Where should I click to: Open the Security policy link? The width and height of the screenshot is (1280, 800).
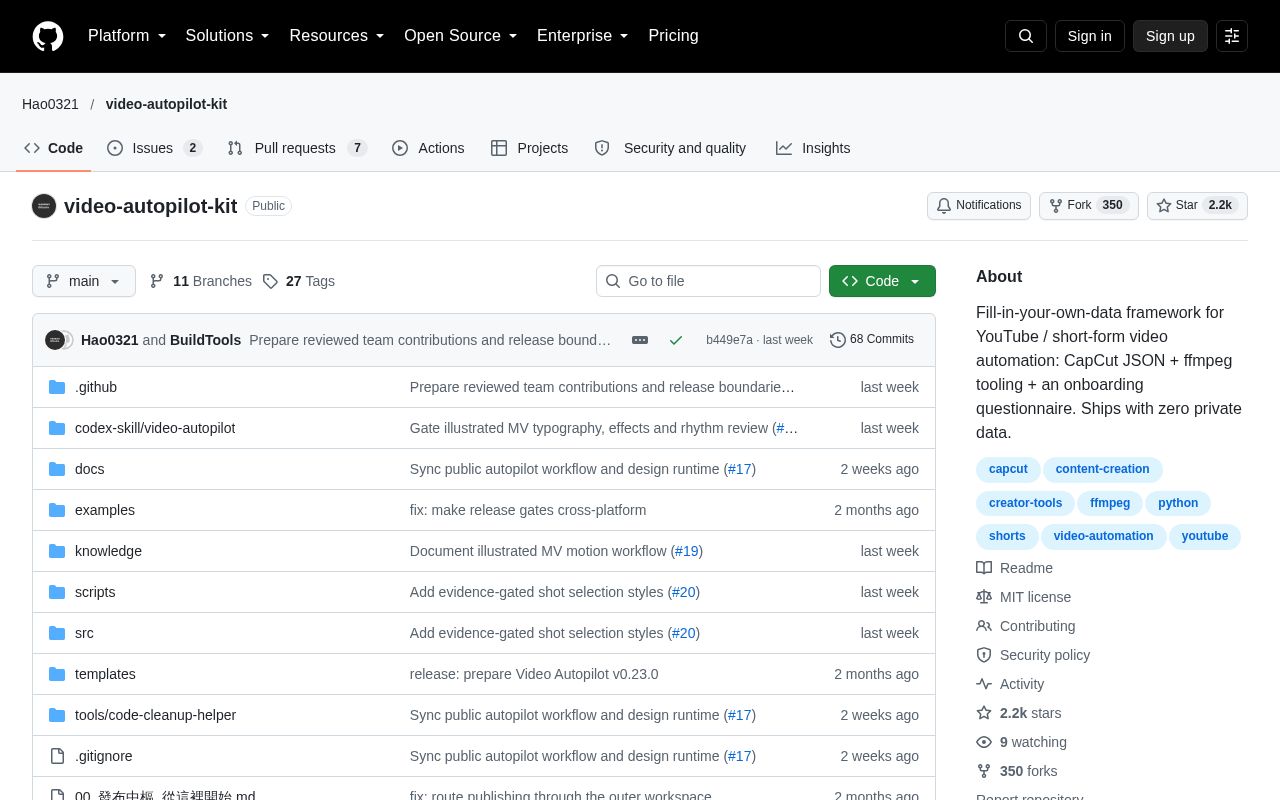click(x=1033, y=655)
